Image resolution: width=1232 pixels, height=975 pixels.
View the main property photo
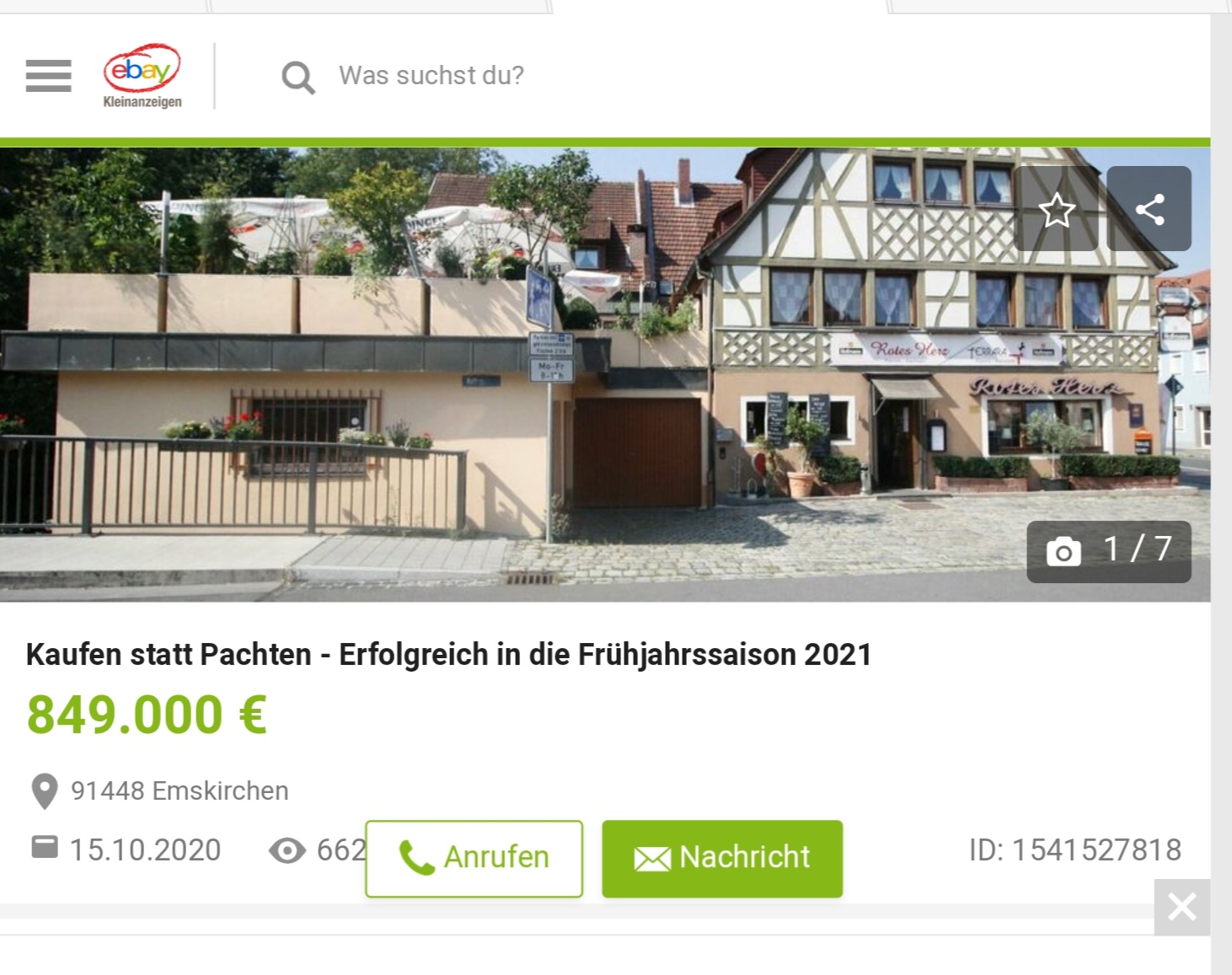[x=605, y=374]
